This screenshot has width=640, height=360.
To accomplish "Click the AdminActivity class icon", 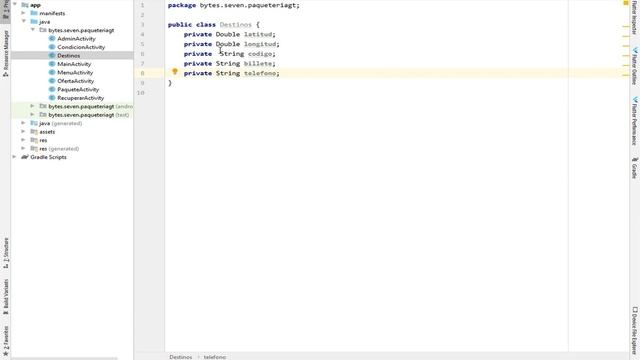I will pyautogui.click(x=52, y=38).
